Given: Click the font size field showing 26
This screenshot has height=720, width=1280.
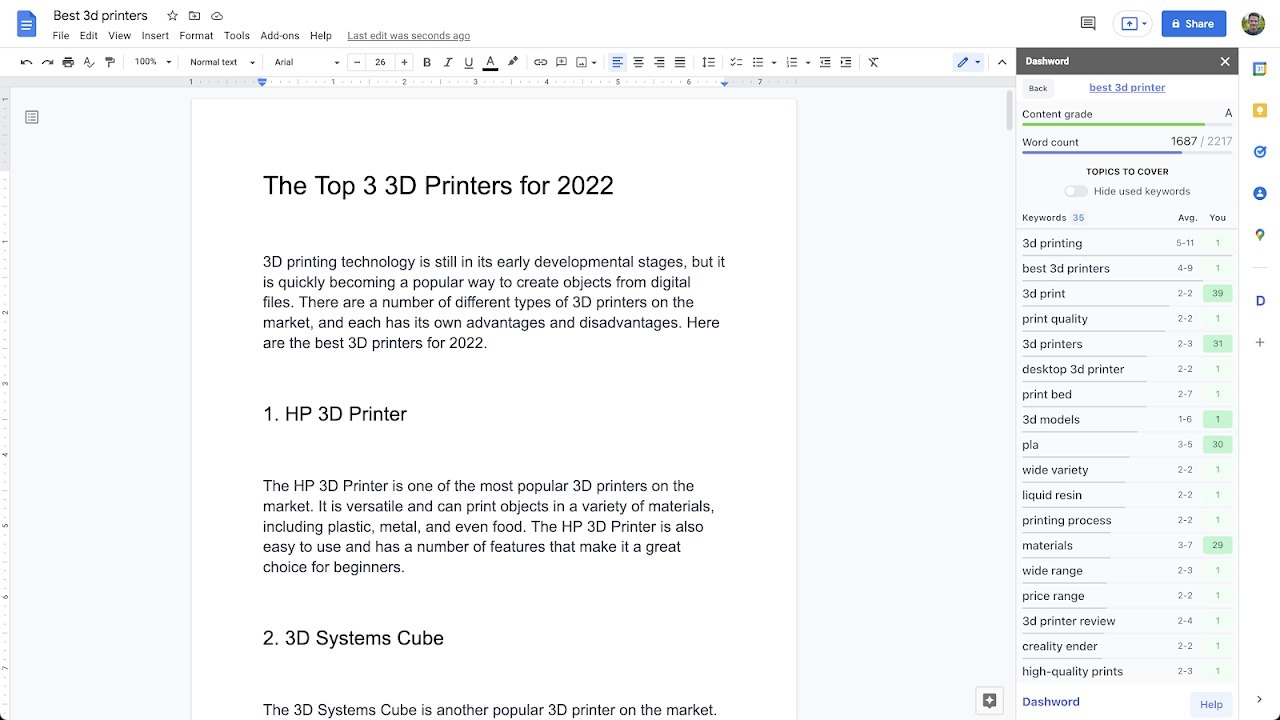Looking at the screenshot, I should tap(380, 62).
